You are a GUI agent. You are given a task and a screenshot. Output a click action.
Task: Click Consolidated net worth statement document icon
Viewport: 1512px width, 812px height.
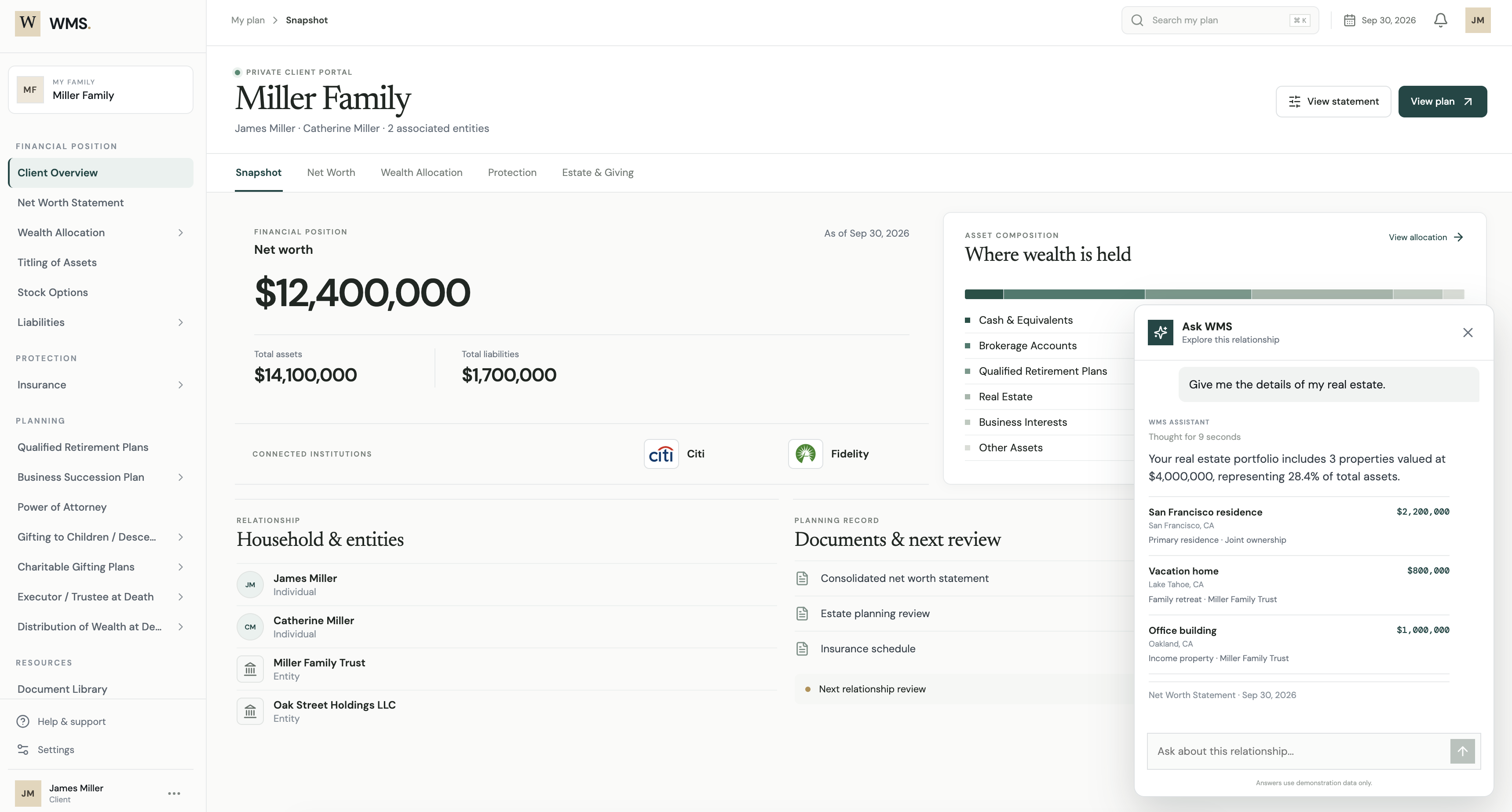[x=802, y=578]
